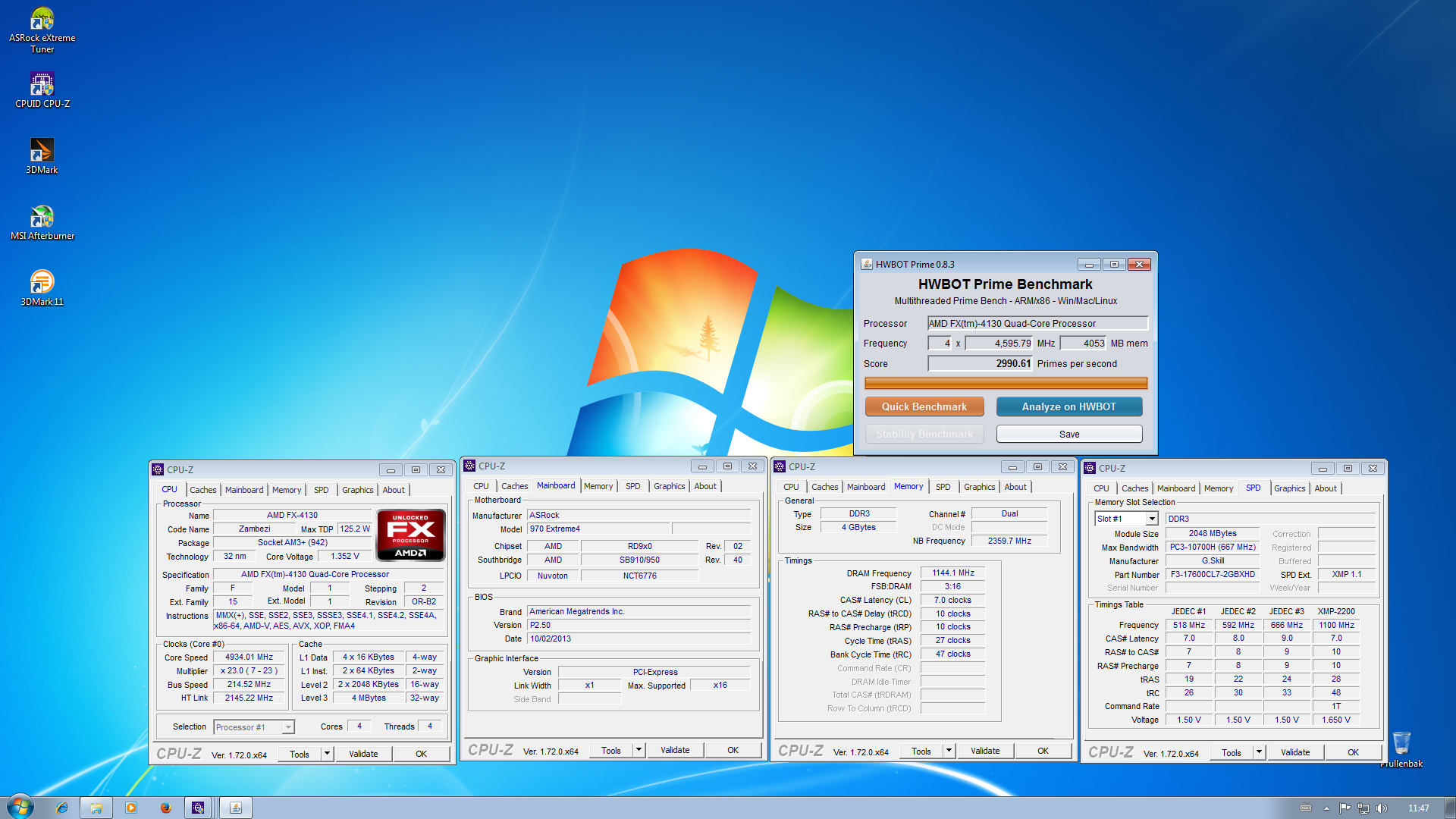The height and width of the screenshot is (819, 1456).
Task: Click Tools button in SPD window
Action: click(1232, 752)
